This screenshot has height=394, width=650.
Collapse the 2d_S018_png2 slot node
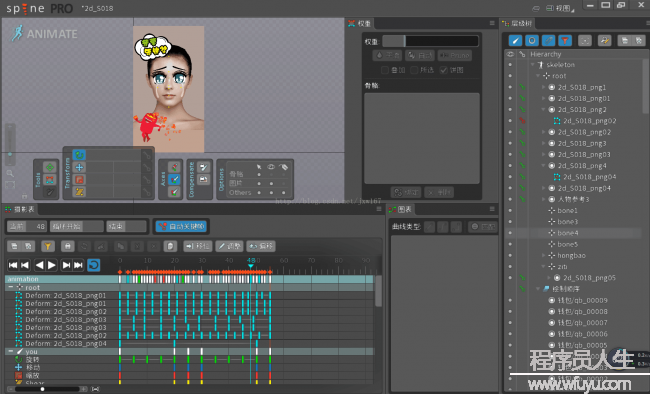[543, 109]
